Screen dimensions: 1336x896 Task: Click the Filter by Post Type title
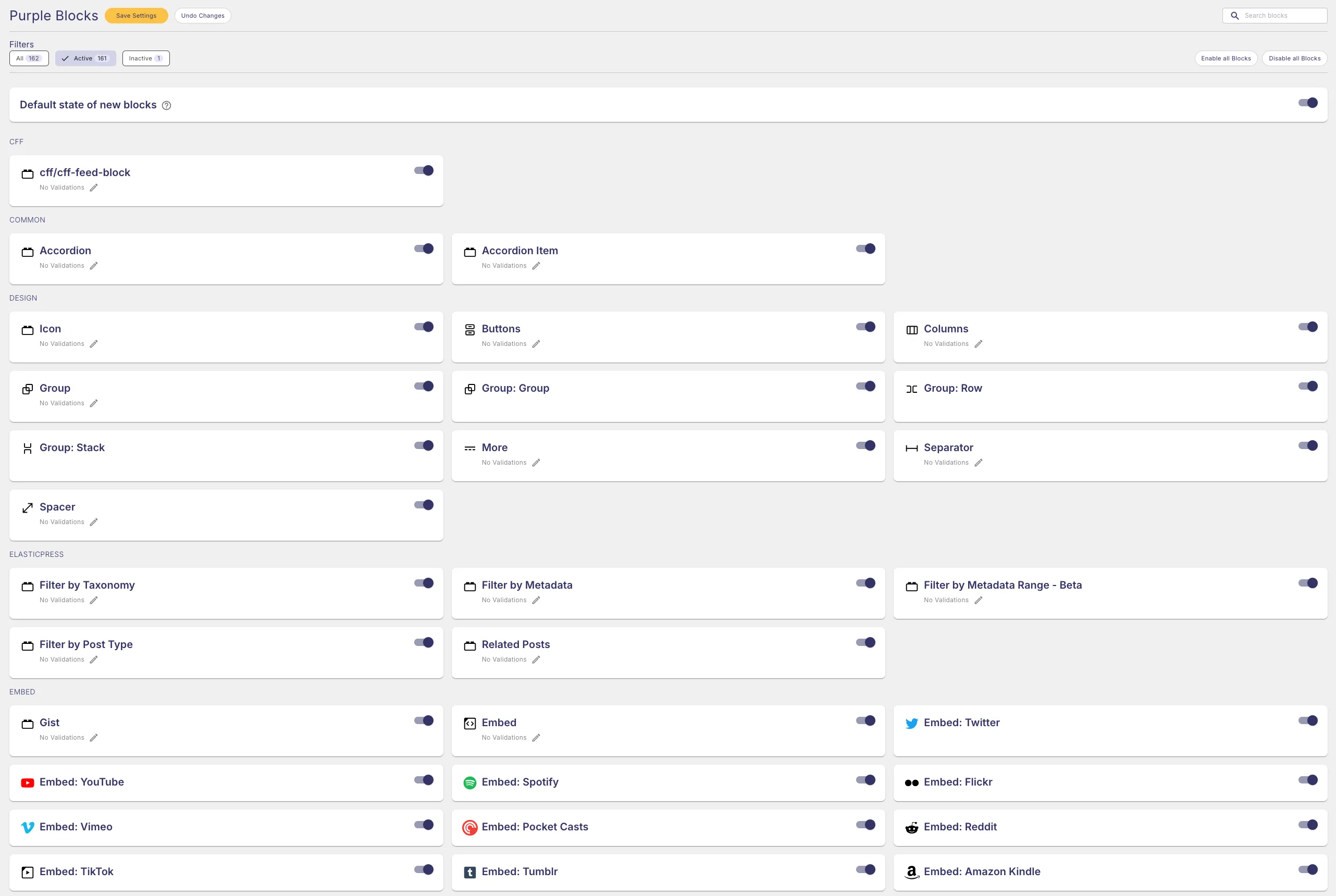point(86,644)
